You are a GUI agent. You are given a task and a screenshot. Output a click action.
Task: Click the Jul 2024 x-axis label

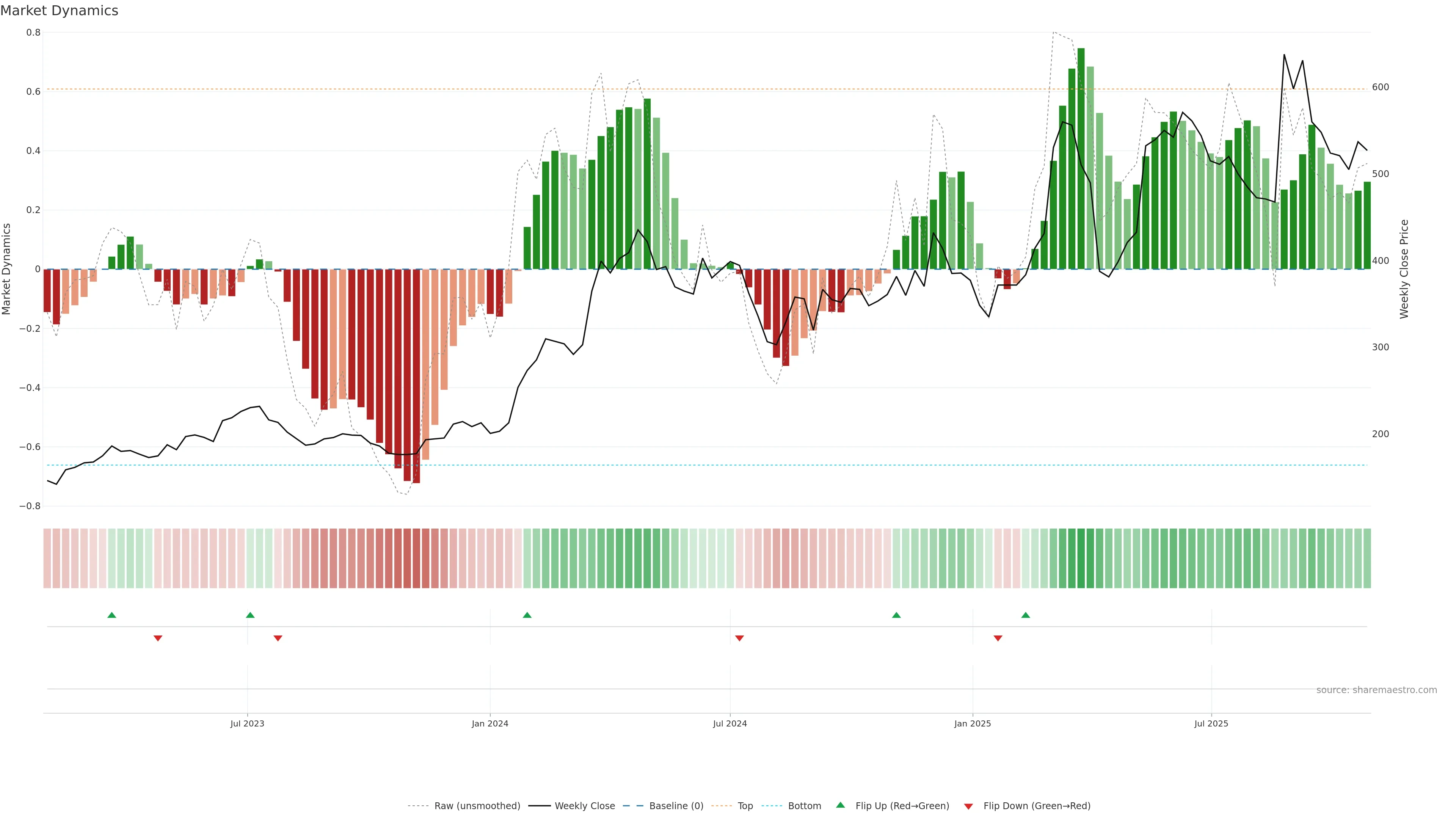click(730, 723)
